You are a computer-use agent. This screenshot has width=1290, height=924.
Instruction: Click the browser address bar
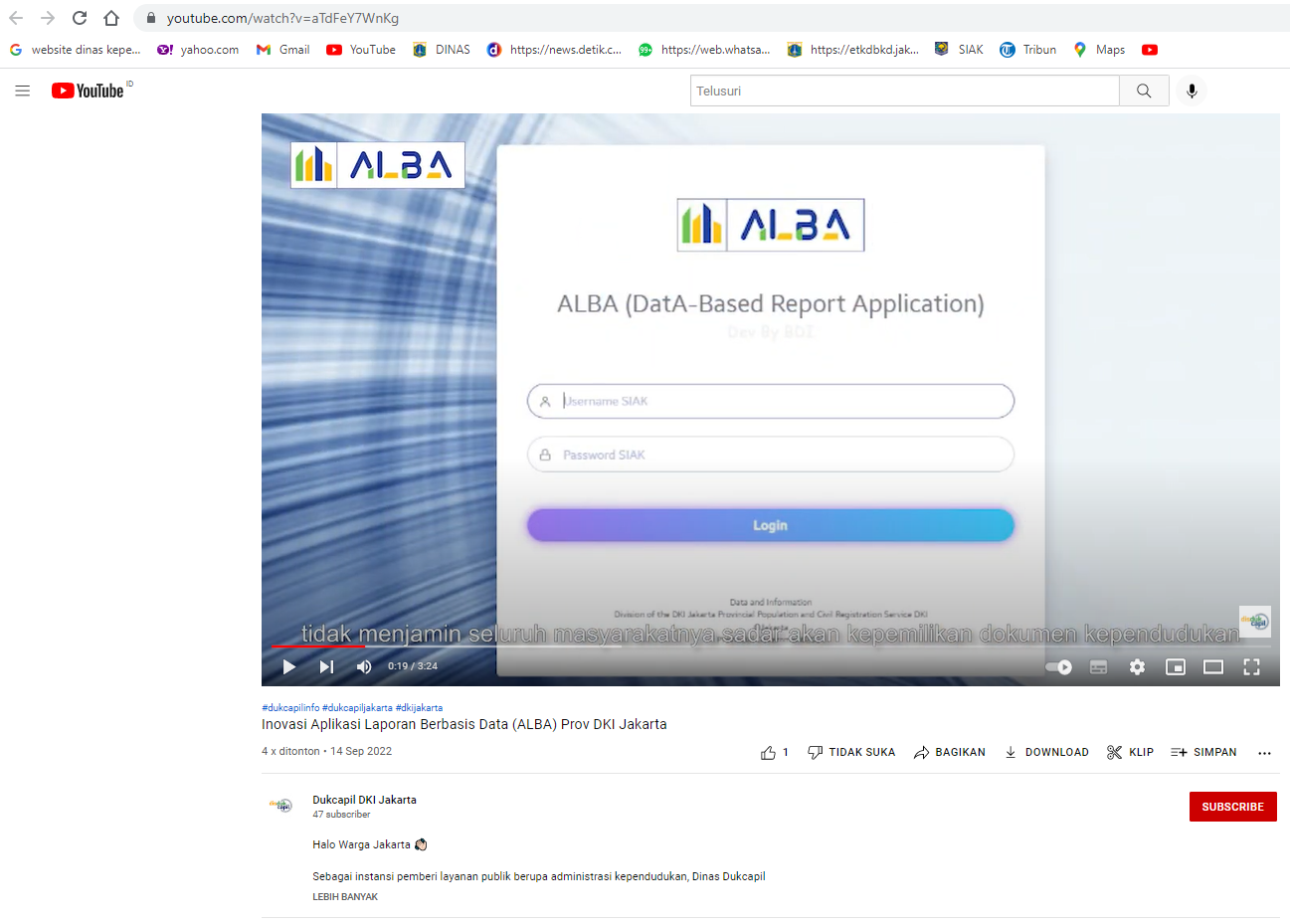click(x=711, y=18)
